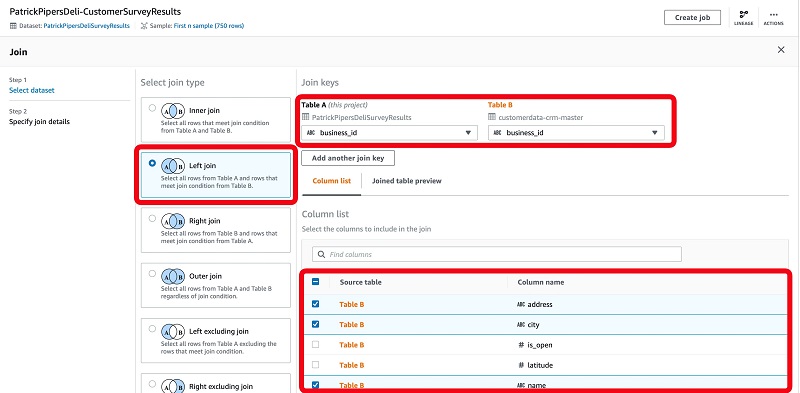800x393 pixels.
Task: Click the Left excluding join Venn icon
Action: (x=173, y=331)
